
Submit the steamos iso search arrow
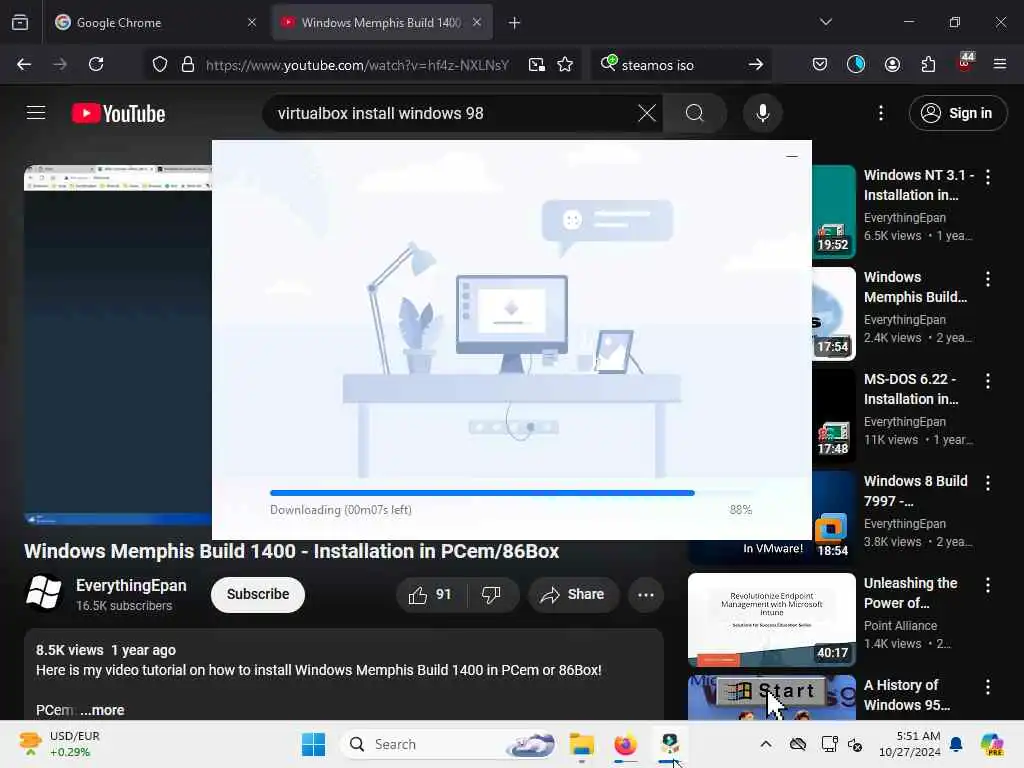tap(756, 64)
